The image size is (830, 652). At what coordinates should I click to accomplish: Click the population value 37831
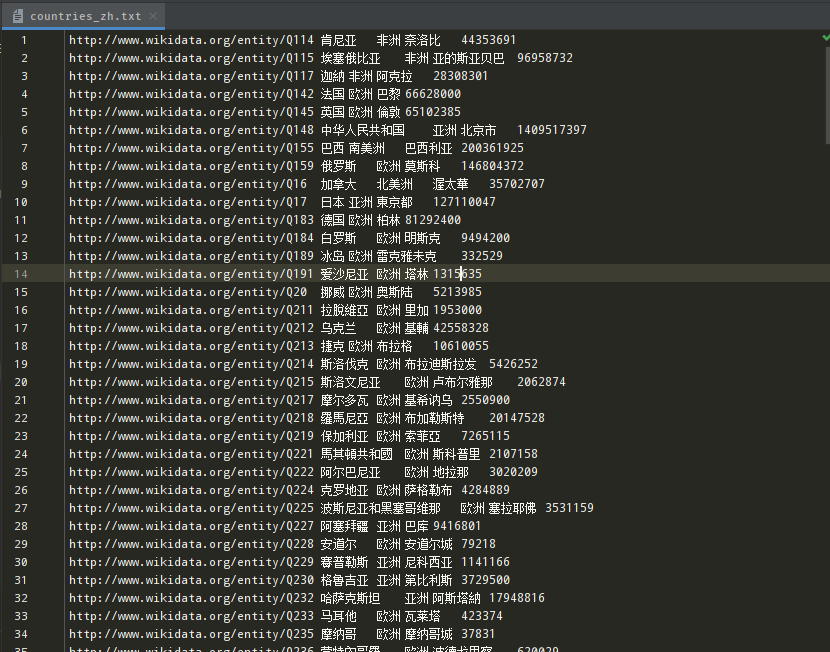[x=478, y=634]
